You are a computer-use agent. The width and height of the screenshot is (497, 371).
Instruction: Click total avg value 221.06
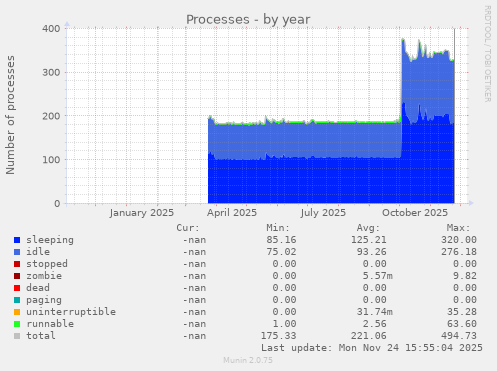tap(369, 336)
